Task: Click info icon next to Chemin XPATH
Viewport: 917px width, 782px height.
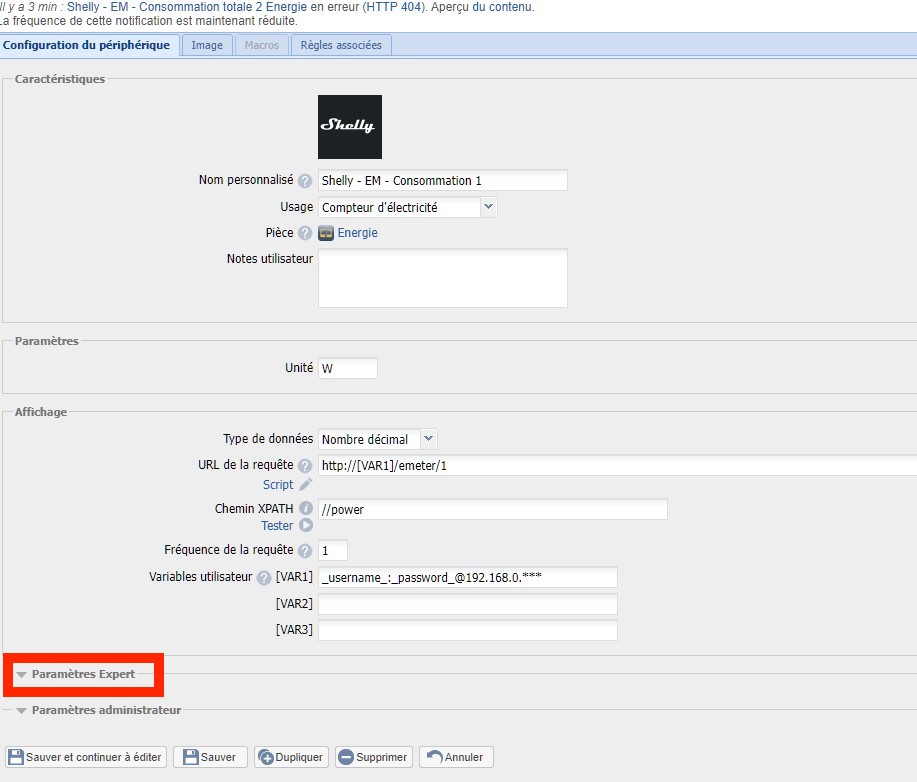Action: point(305,509)
